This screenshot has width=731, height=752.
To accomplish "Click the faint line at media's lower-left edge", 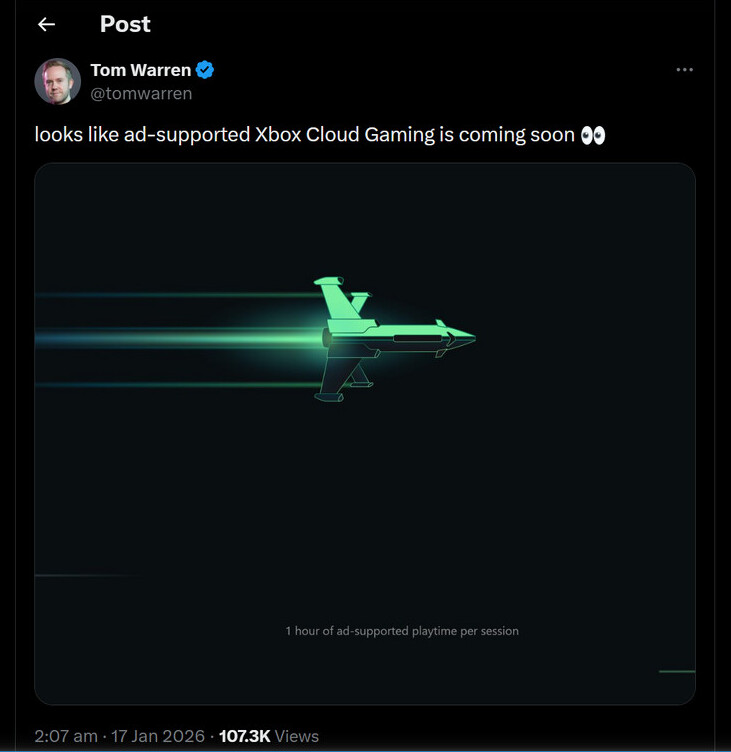I will 80,575.
